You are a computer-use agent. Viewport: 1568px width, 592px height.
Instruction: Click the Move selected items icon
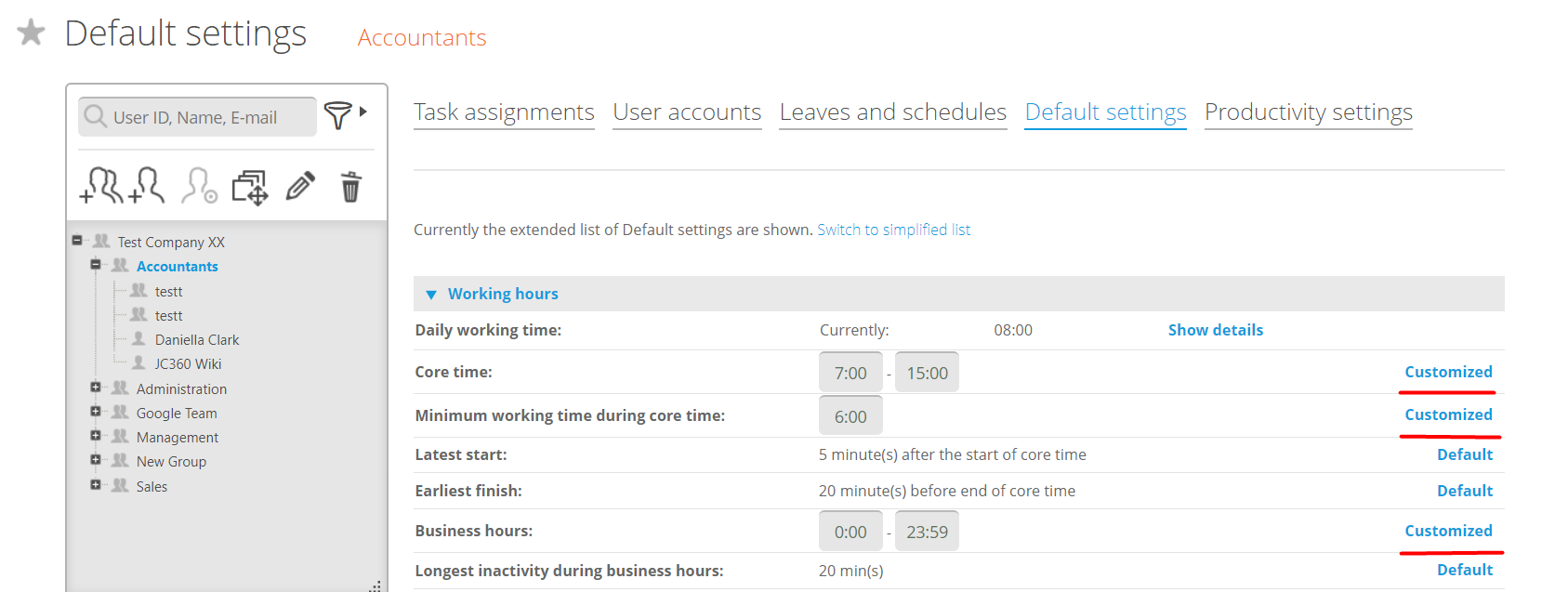249,187
